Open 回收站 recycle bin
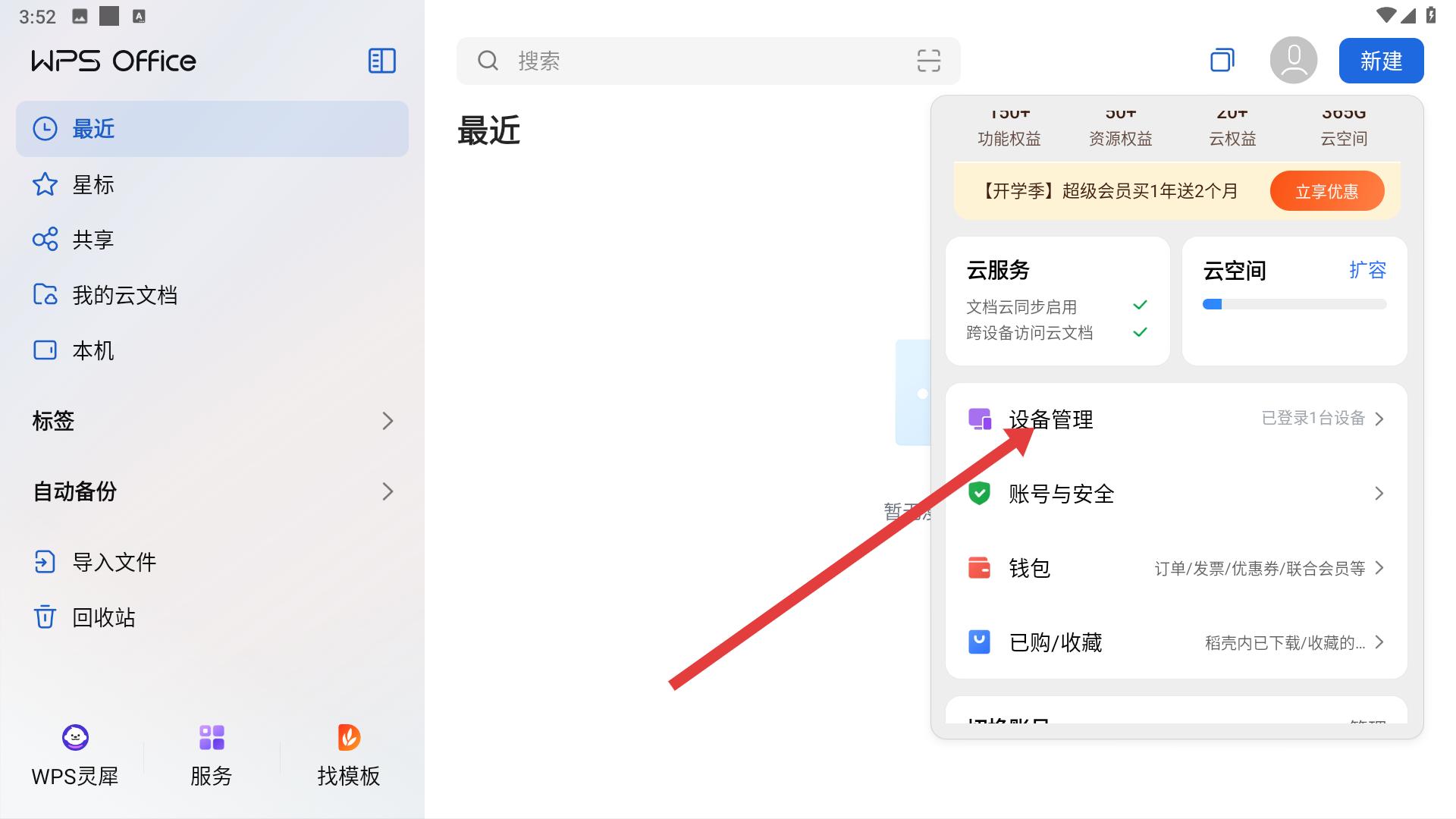 [103, 617]
